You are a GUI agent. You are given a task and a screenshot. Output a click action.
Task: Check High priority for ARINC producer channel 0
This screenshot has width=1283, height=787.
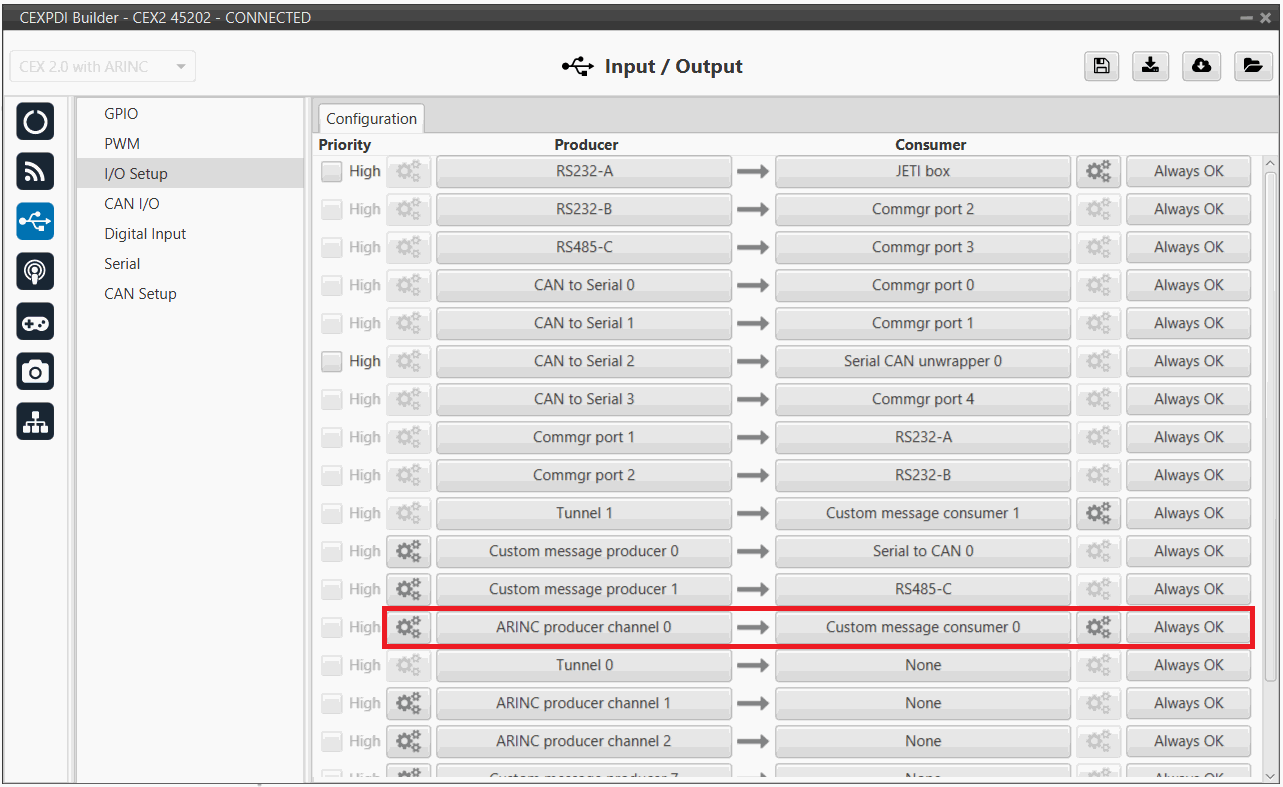pos(332,627)
